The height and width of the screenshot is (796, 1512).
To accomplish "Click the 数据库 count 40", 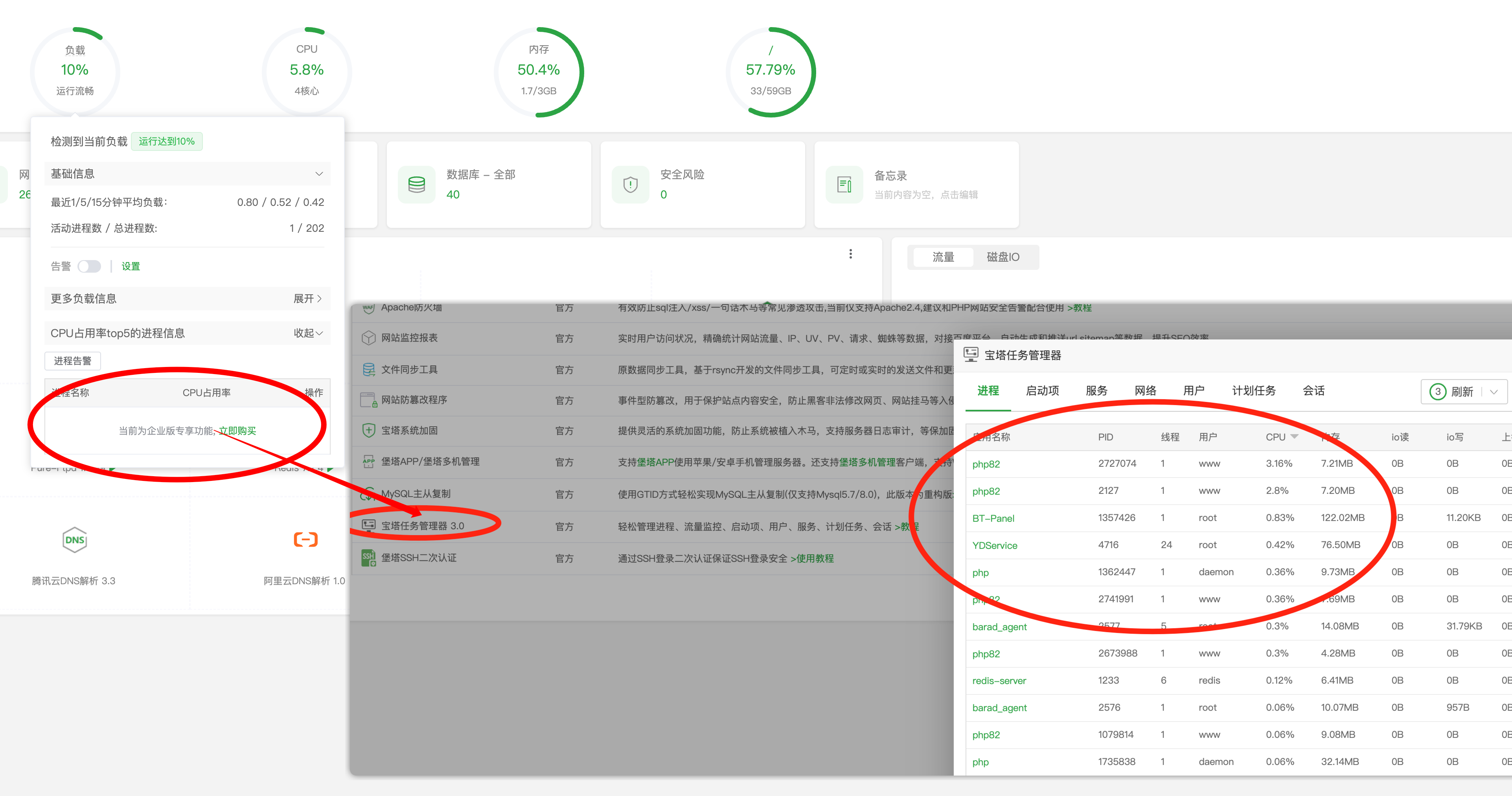I will [453, 195].
